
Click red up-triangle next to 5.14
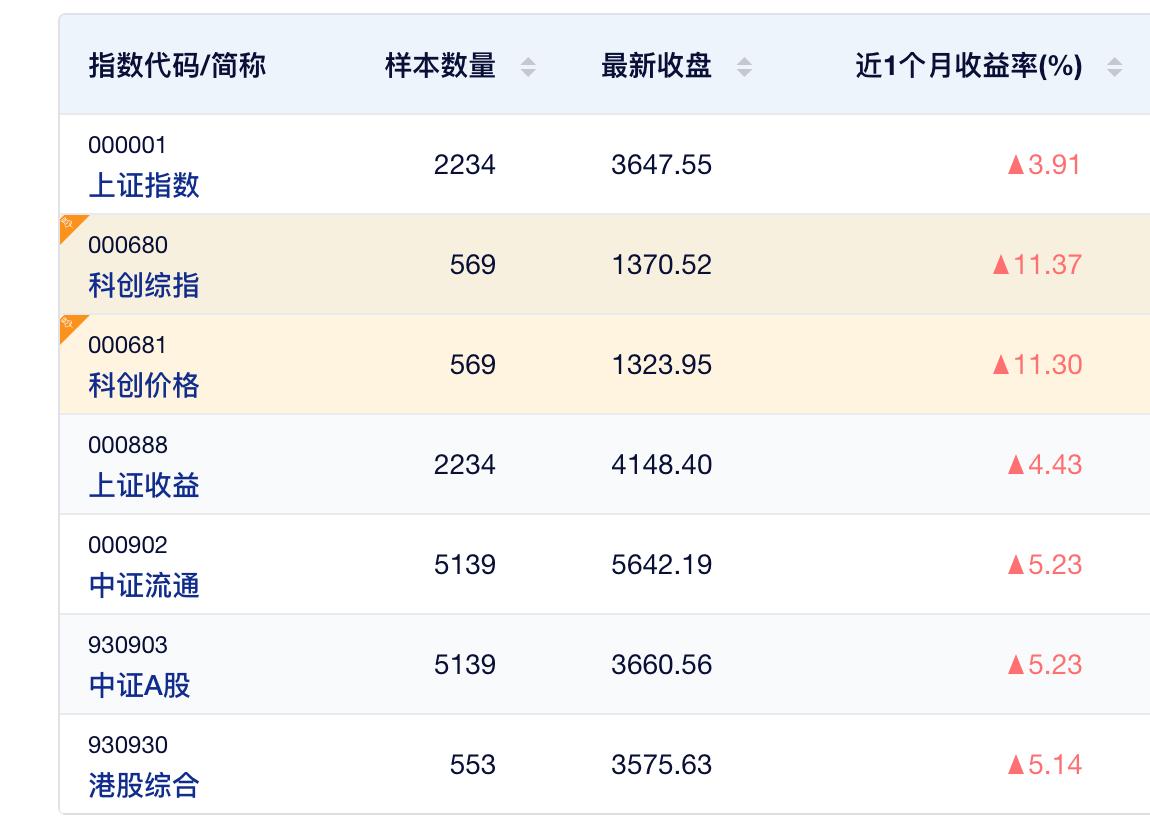point(1016,765)
